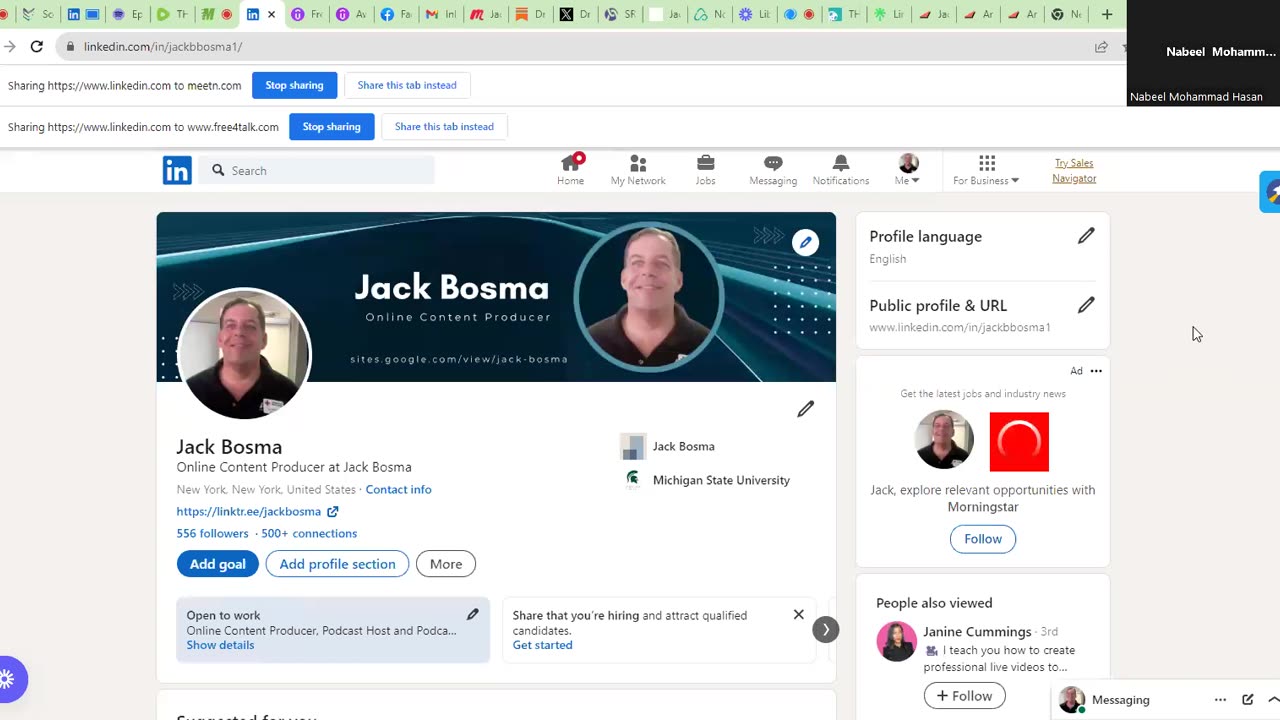
Task: Switch to the Gmail inbox tab
Action: tap(440, 14)
